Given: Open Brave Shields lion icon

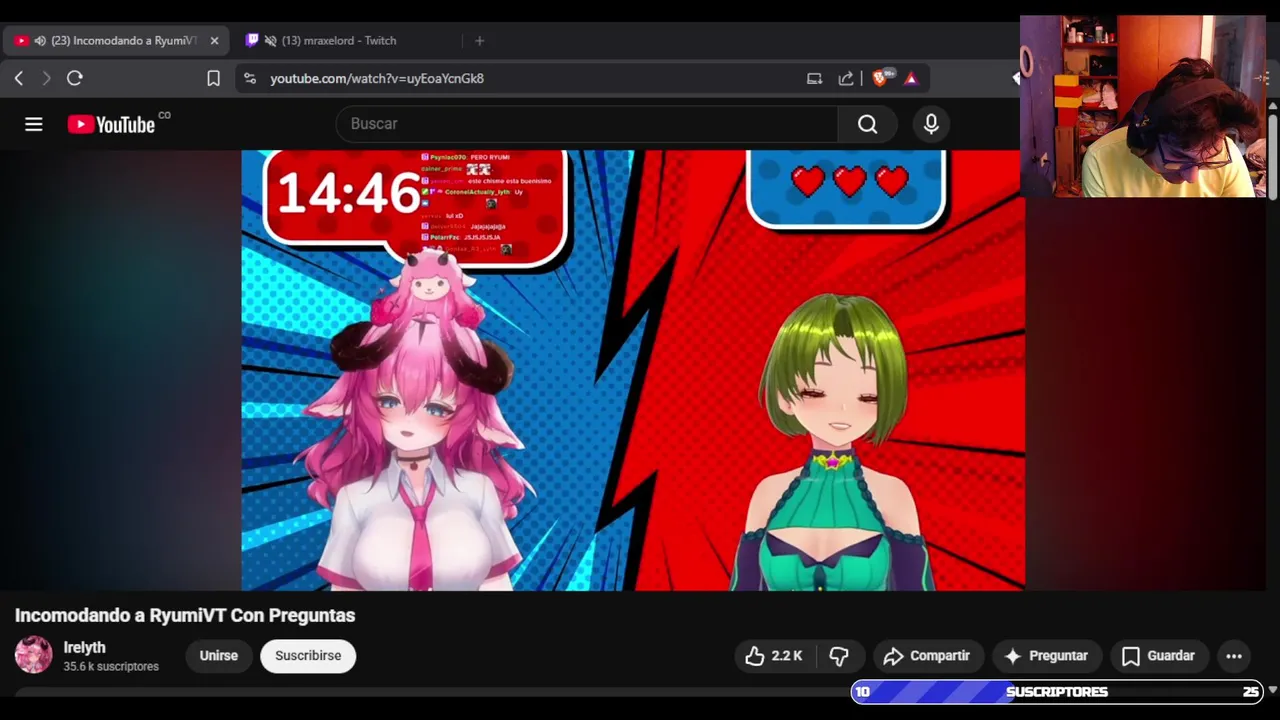Looking at the screenshot, I should click(880, 78).
